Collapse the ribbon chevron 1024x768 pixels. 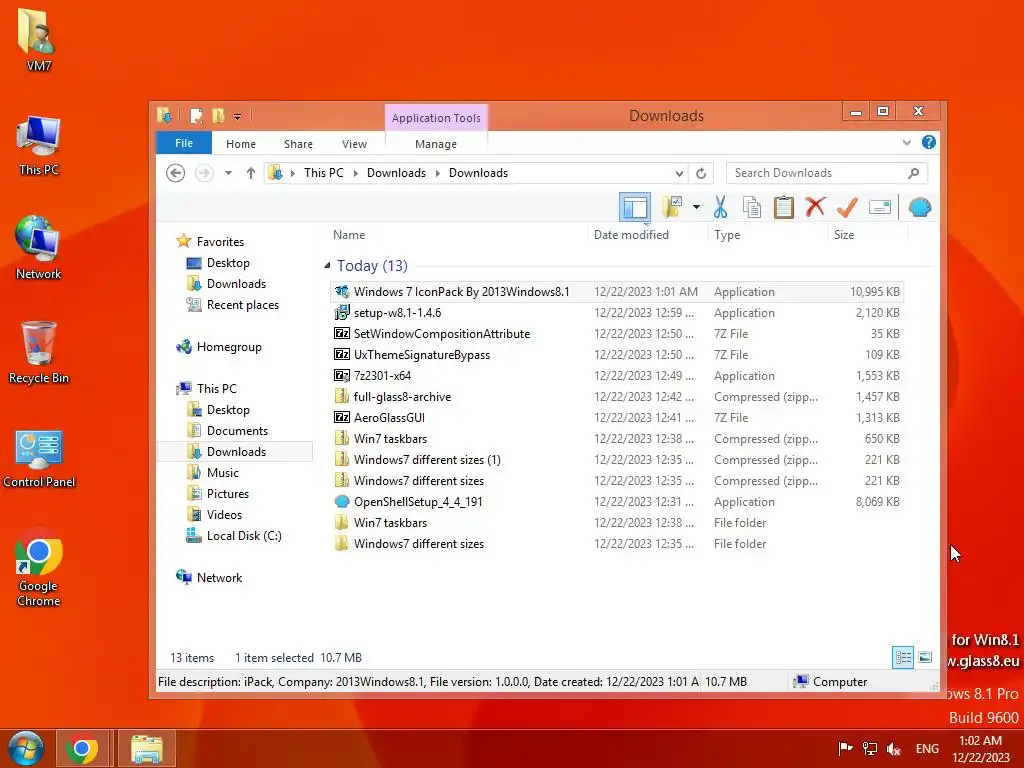tap(906, 142)
